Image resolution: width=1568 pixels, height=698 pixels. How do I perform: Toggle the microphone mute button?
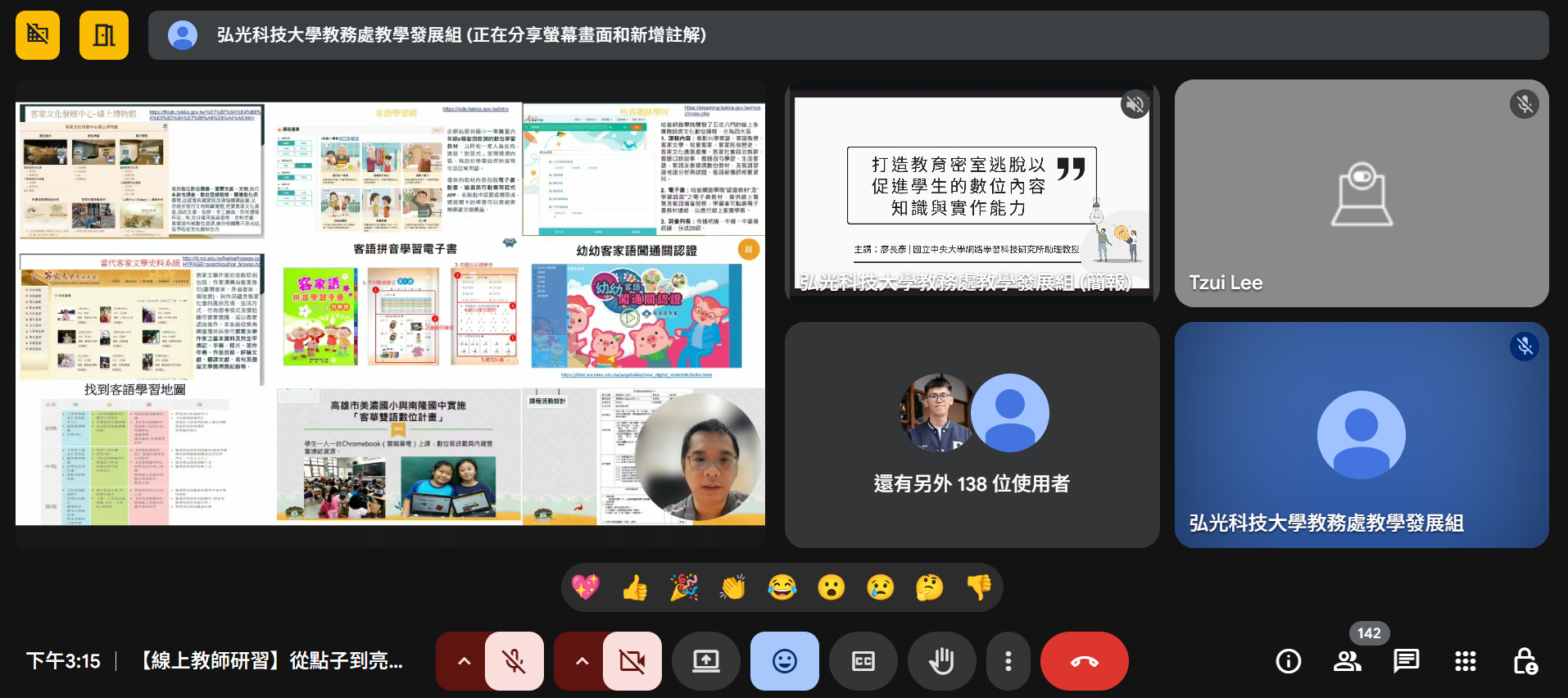tap(514, 661)
